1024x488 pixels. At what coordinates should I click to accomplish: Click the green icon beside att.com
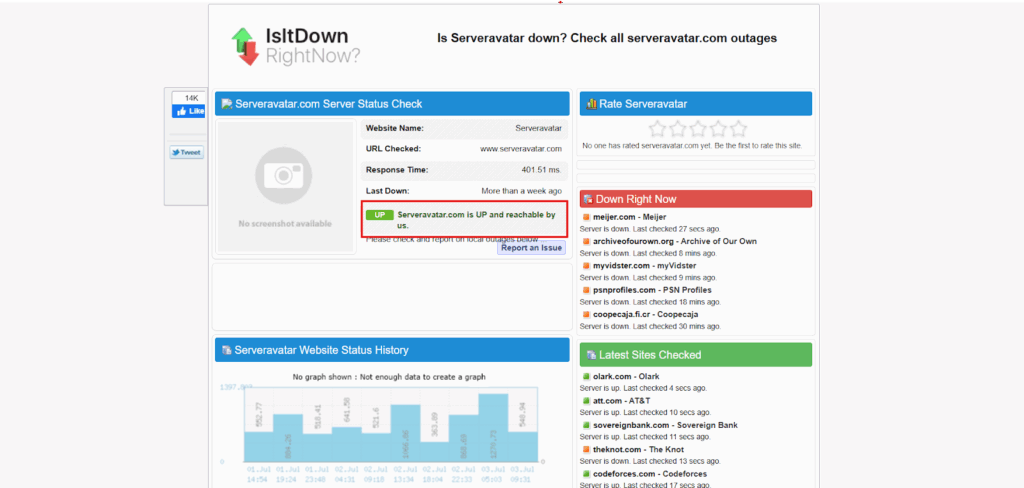click(x=586, y=401)
